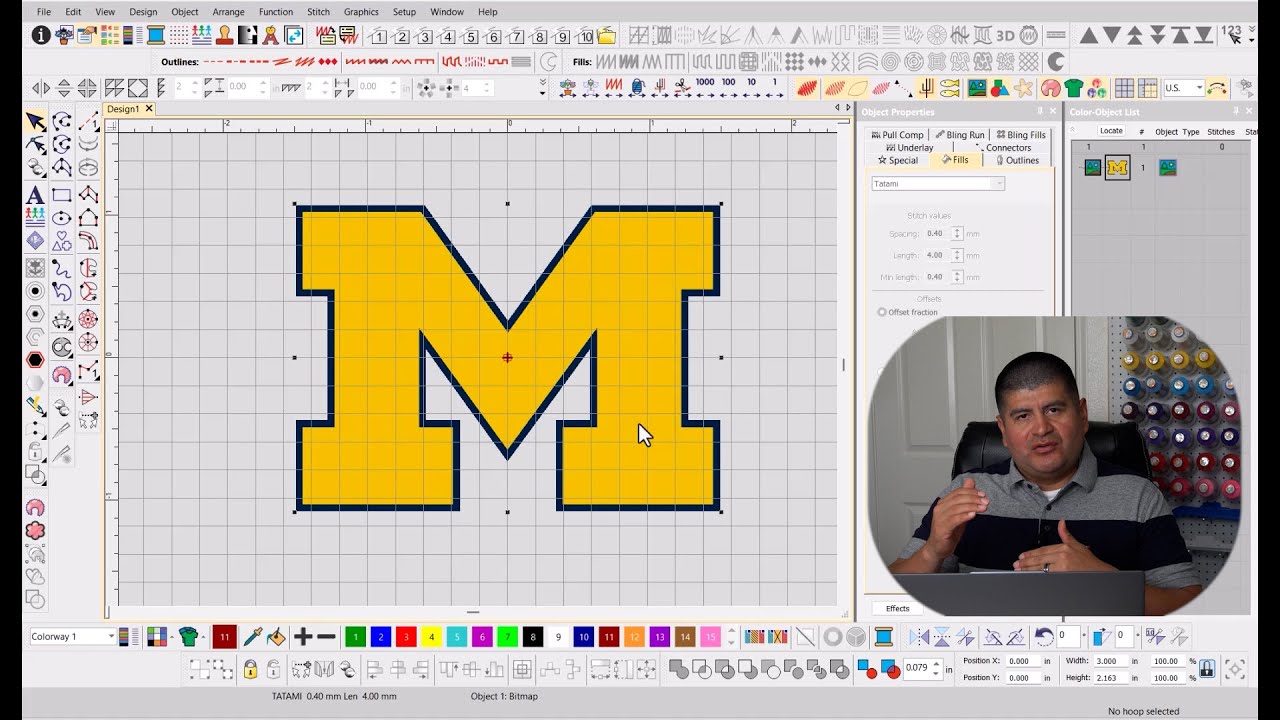Click the Height value input field

point(1109,678)
